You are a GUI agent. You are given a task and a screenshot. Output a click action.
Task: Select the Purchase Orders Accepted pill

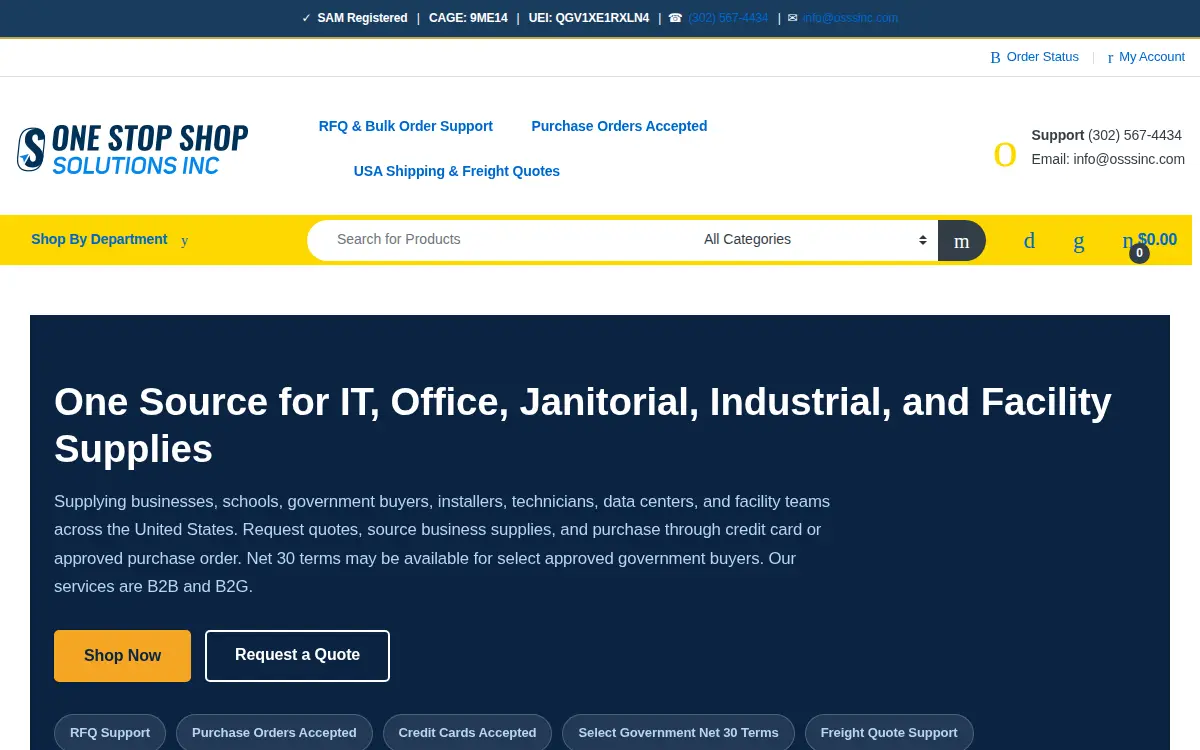pyautogui.click(x=274, y=733)
